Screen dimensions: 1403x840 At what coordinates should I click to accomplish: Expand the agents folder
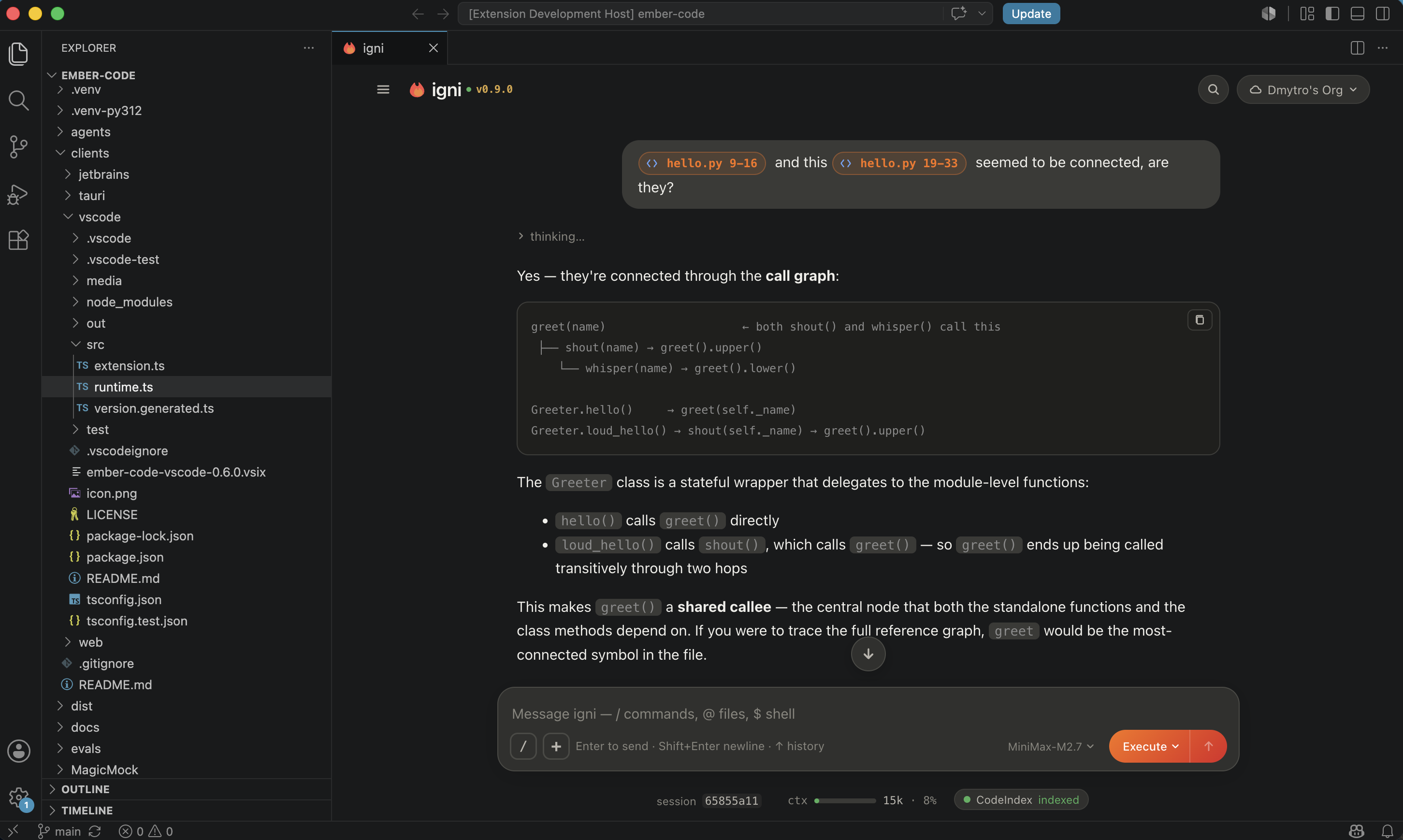[187, 132]
